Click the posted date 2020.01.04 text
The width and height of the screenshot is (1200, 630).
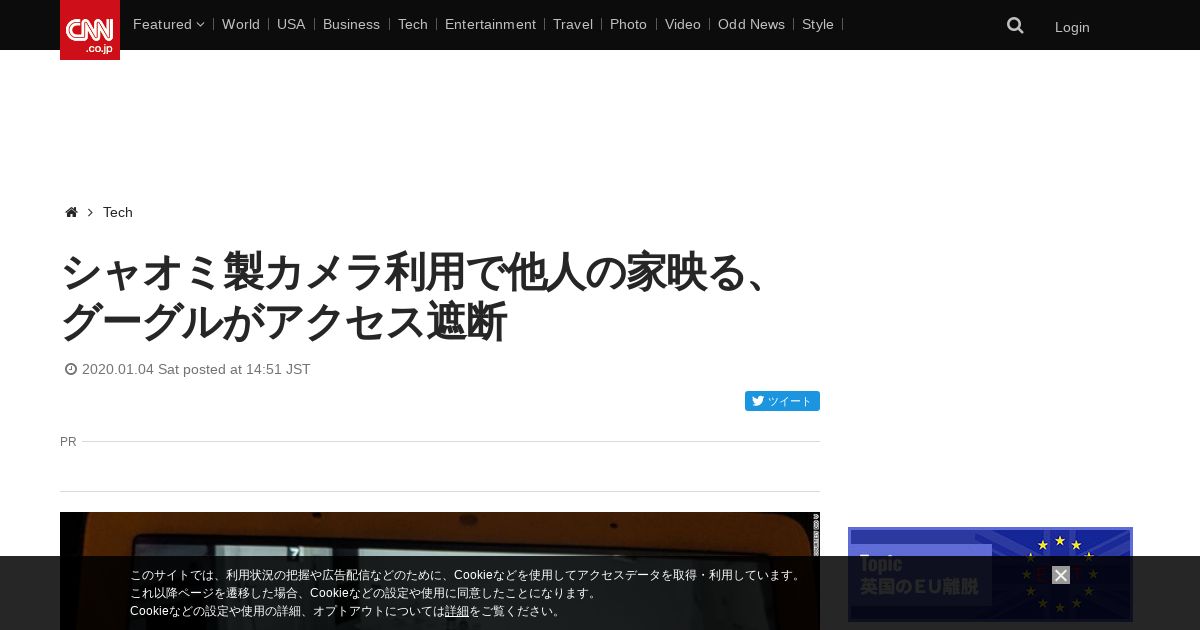196,369
